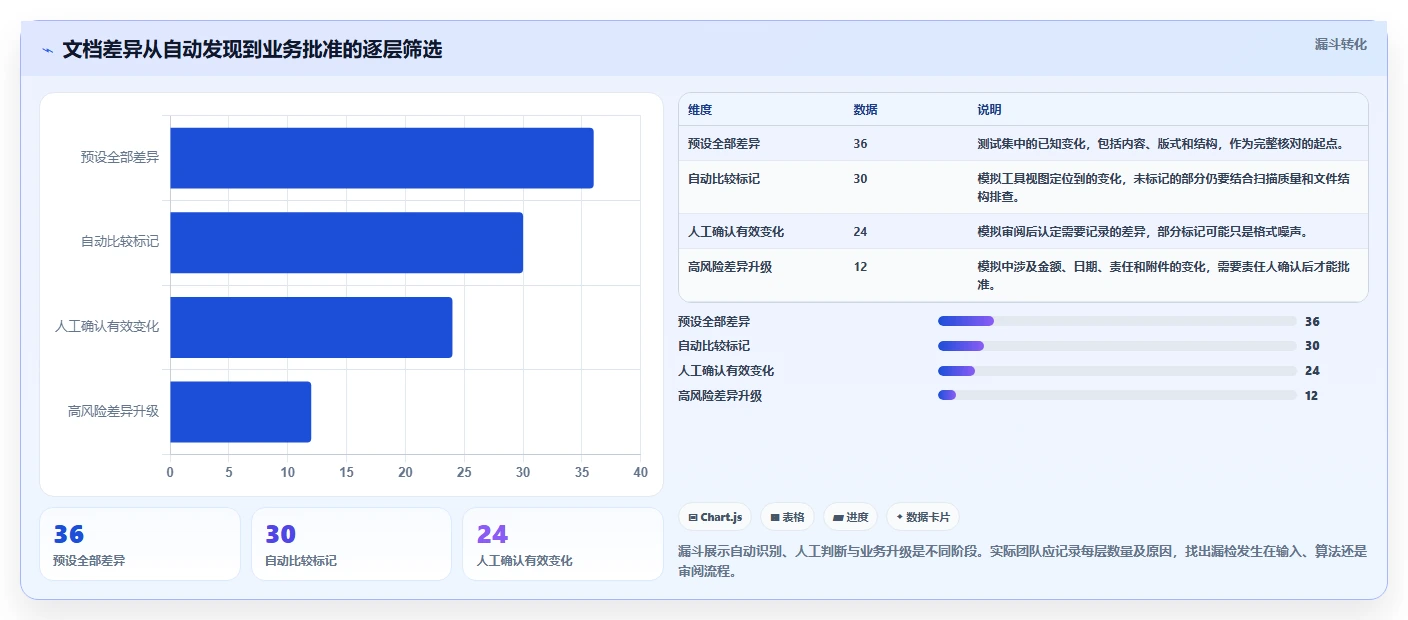Click the Chart.js chip
The image size is (1408, 620).
[x=716, y=517]
